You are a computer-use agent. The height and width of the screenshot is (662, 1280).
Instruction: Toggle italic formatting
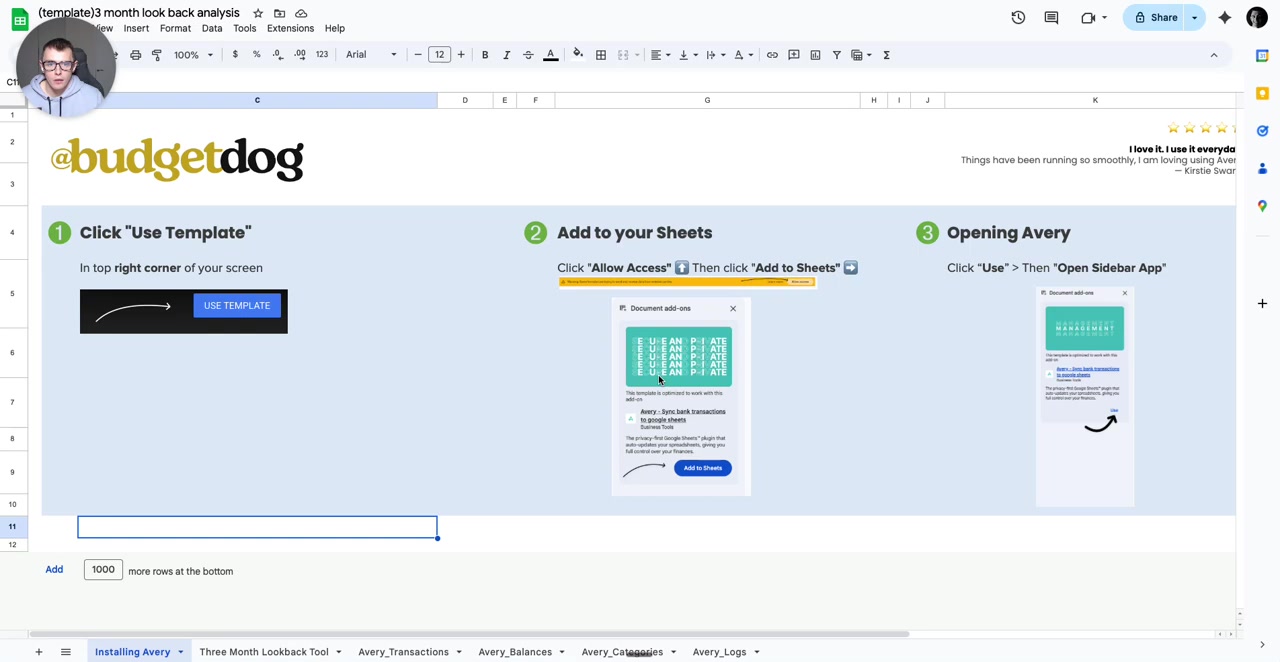coord(506,54)
